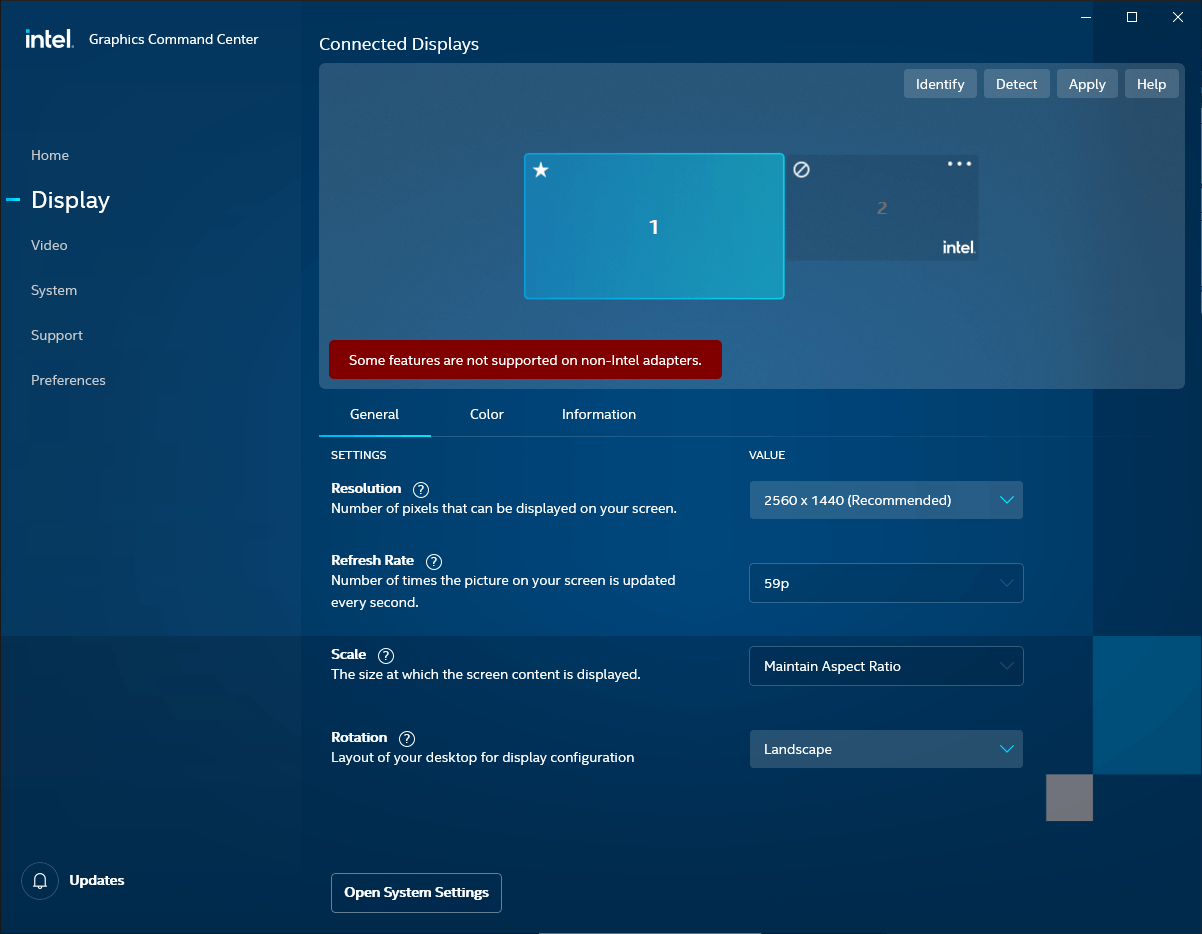This screenshot has width=1202, height=934.
Task: Click the Rotation setting label
Action: [x=359, y=738]
